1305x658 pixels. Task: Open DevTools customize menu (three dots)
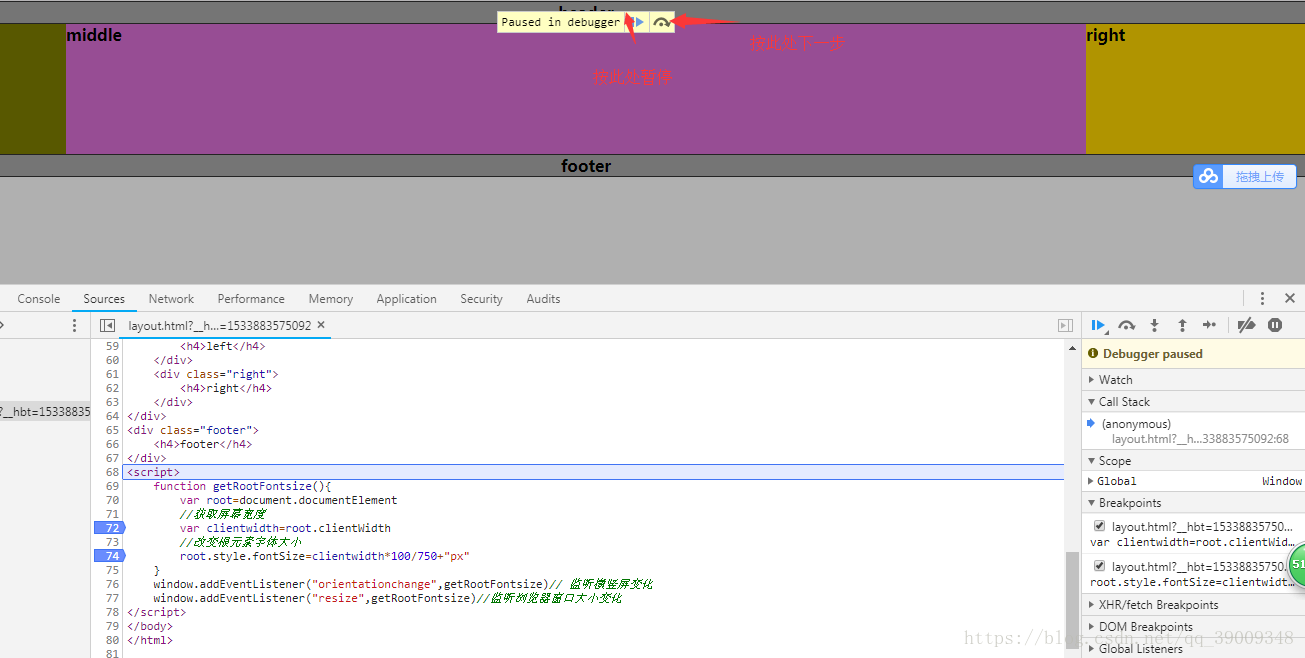click(1262, 298)
